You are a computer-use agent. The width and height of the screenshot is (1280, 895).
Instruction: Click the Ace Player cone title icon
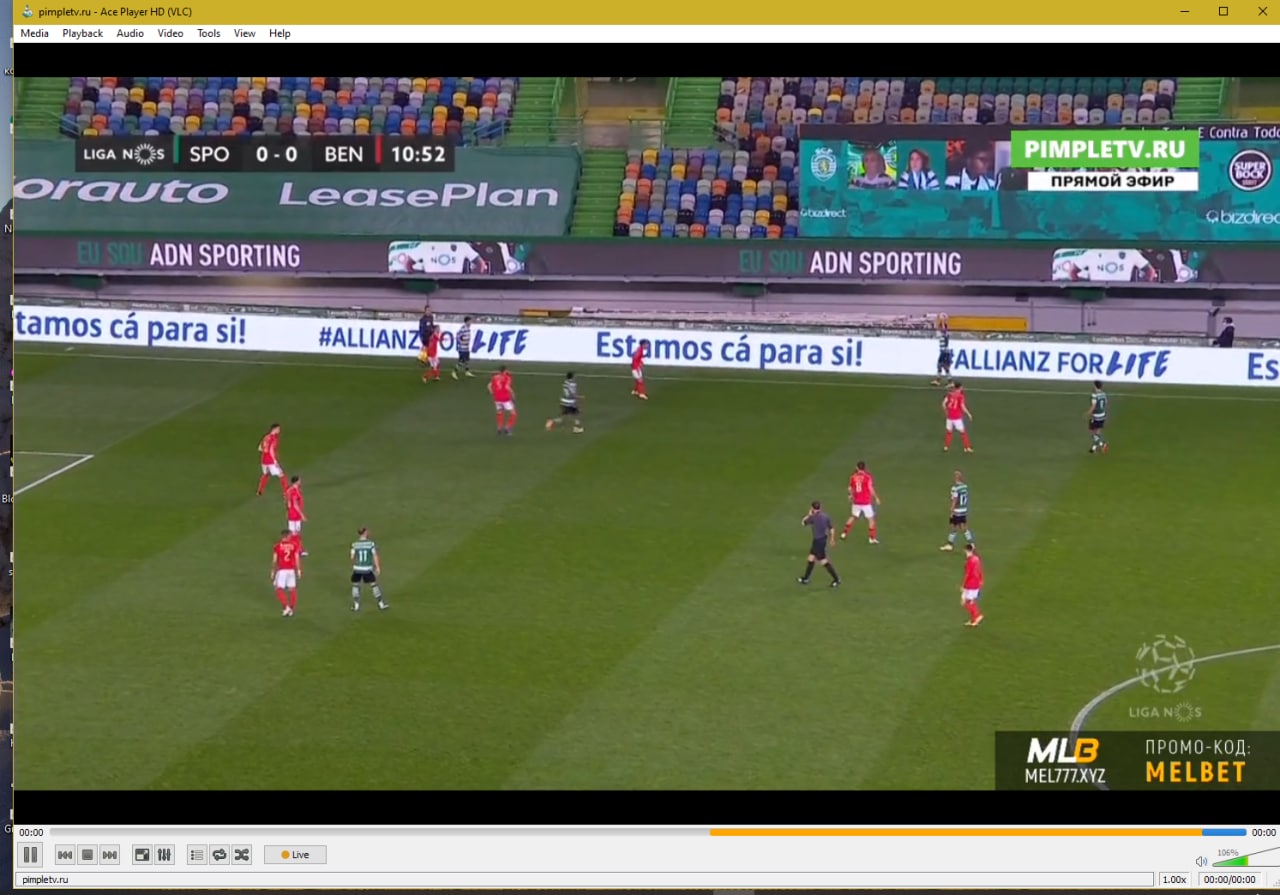(x=27, y=11)
